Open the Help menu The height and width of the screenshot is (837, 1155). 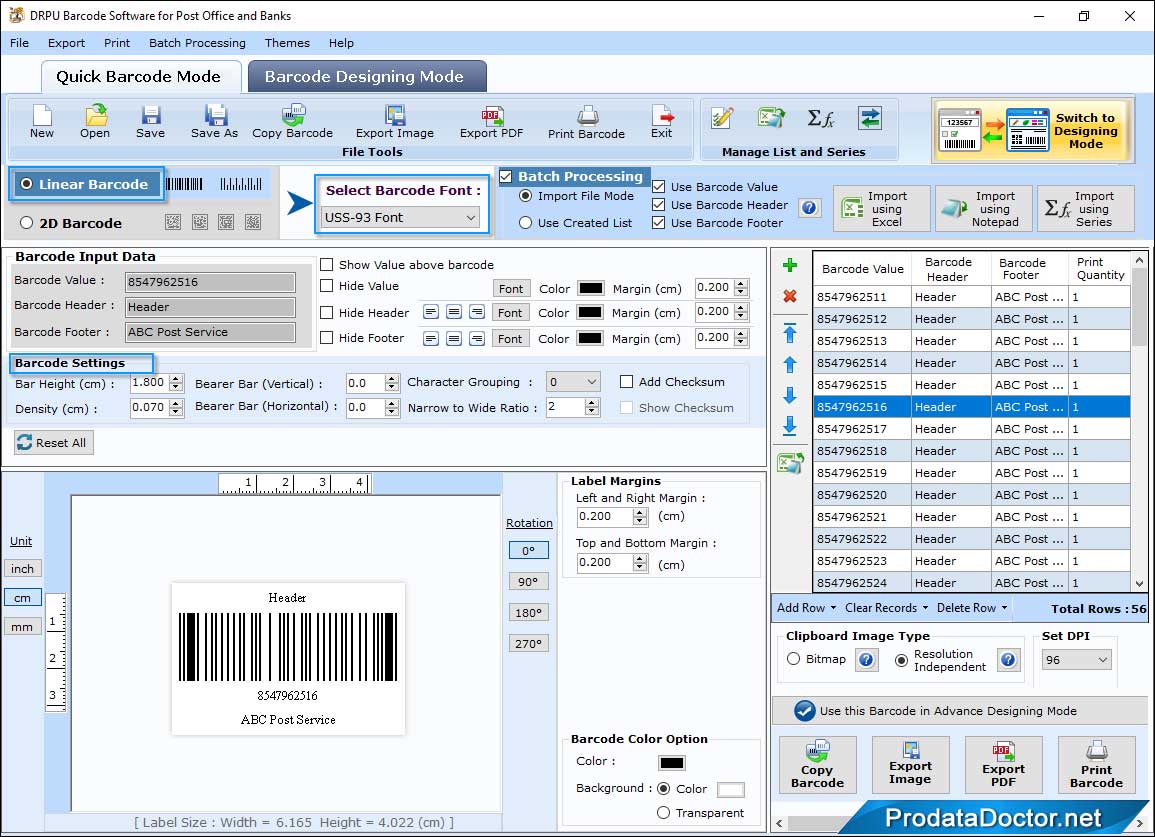click(341, 43)
